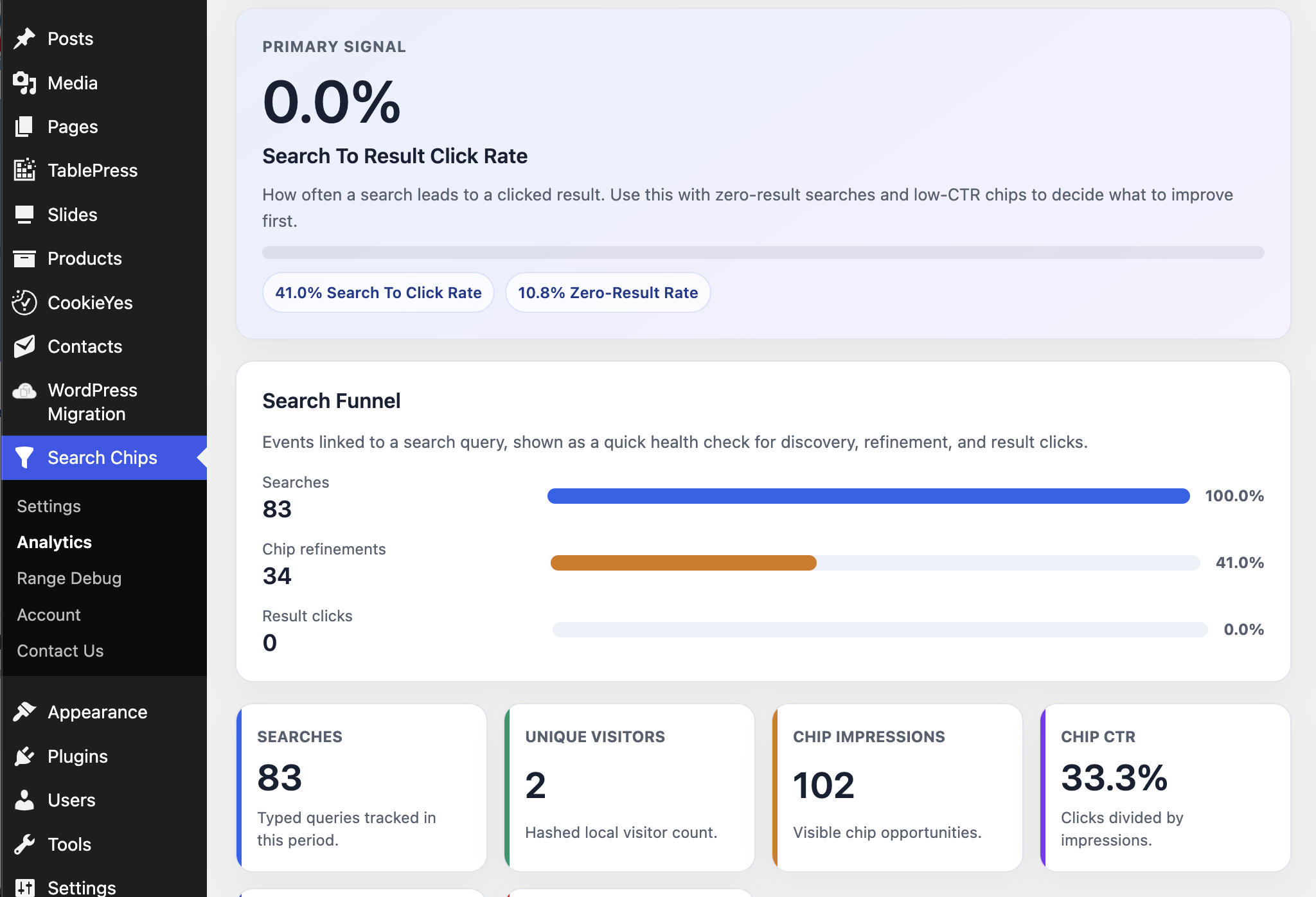Viewport: 1316px width, 897px height.
Task: Open the Account submenu item
Action: (x=49, y=615)
